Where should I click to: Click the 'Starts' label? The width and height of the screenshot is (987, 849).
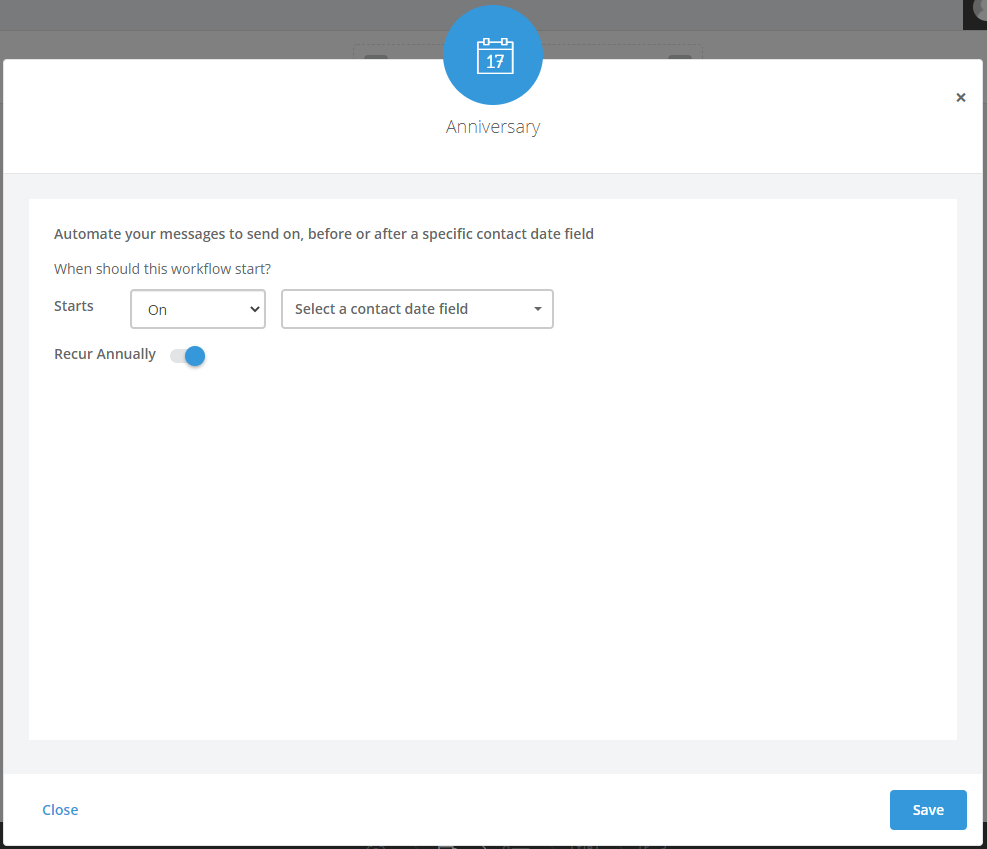pos(74,306)
